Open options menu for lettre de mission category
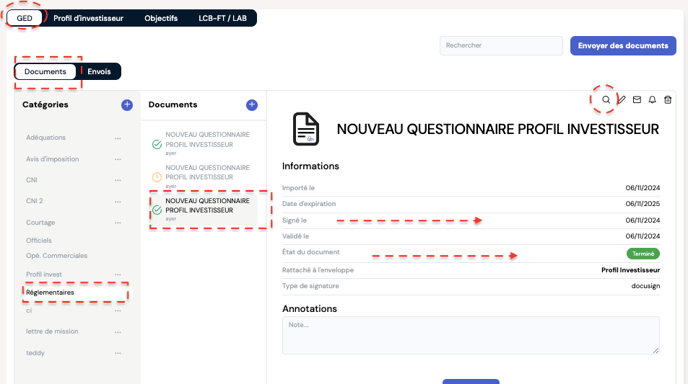The height and width of the screenshot is (384, 688). (x=118, y=332)
